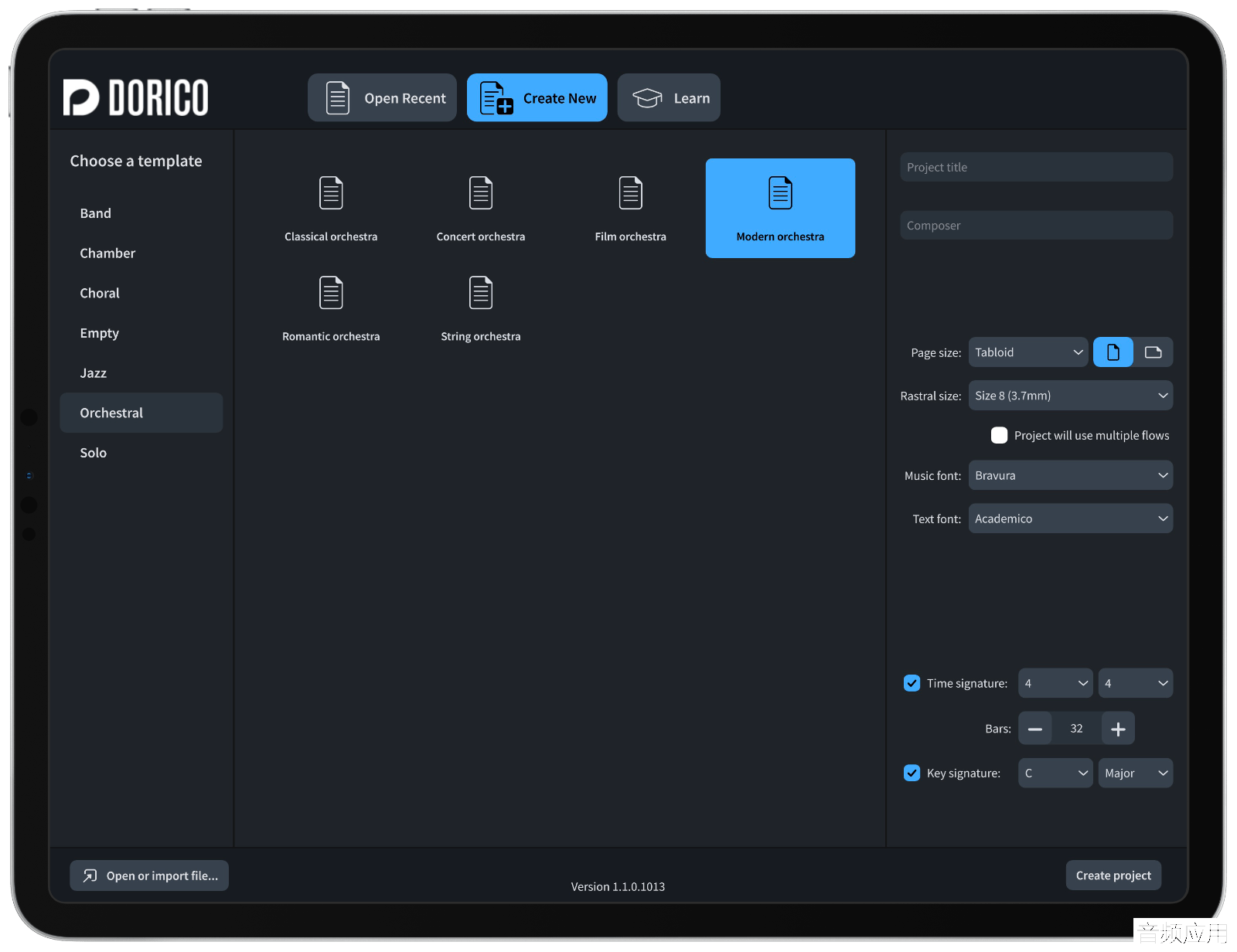Select the Band template category
Image resolution: width=1237 pixels, height=952 pixels.
141,213
